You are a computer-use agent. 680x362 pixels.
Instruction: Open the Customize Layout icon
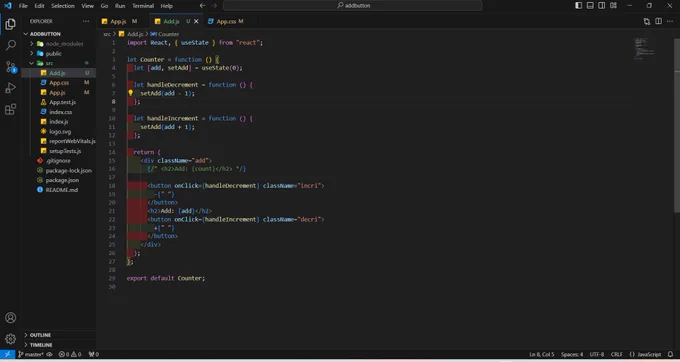tap(613, 6)
